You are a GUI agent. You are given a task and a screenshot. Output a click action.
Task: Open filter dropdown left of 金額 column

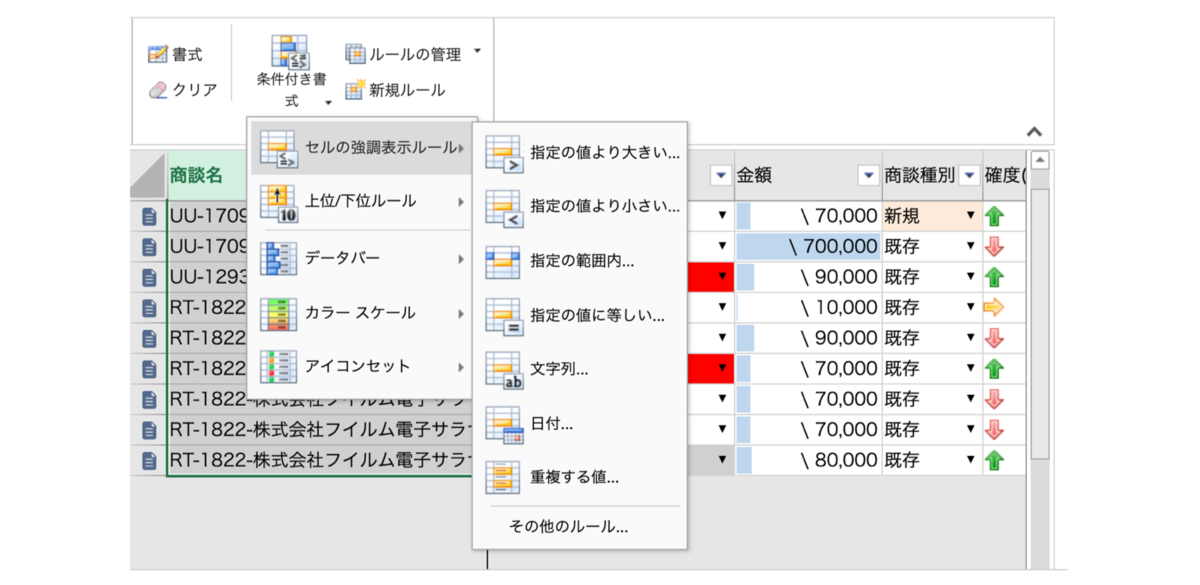coord(721,176)
